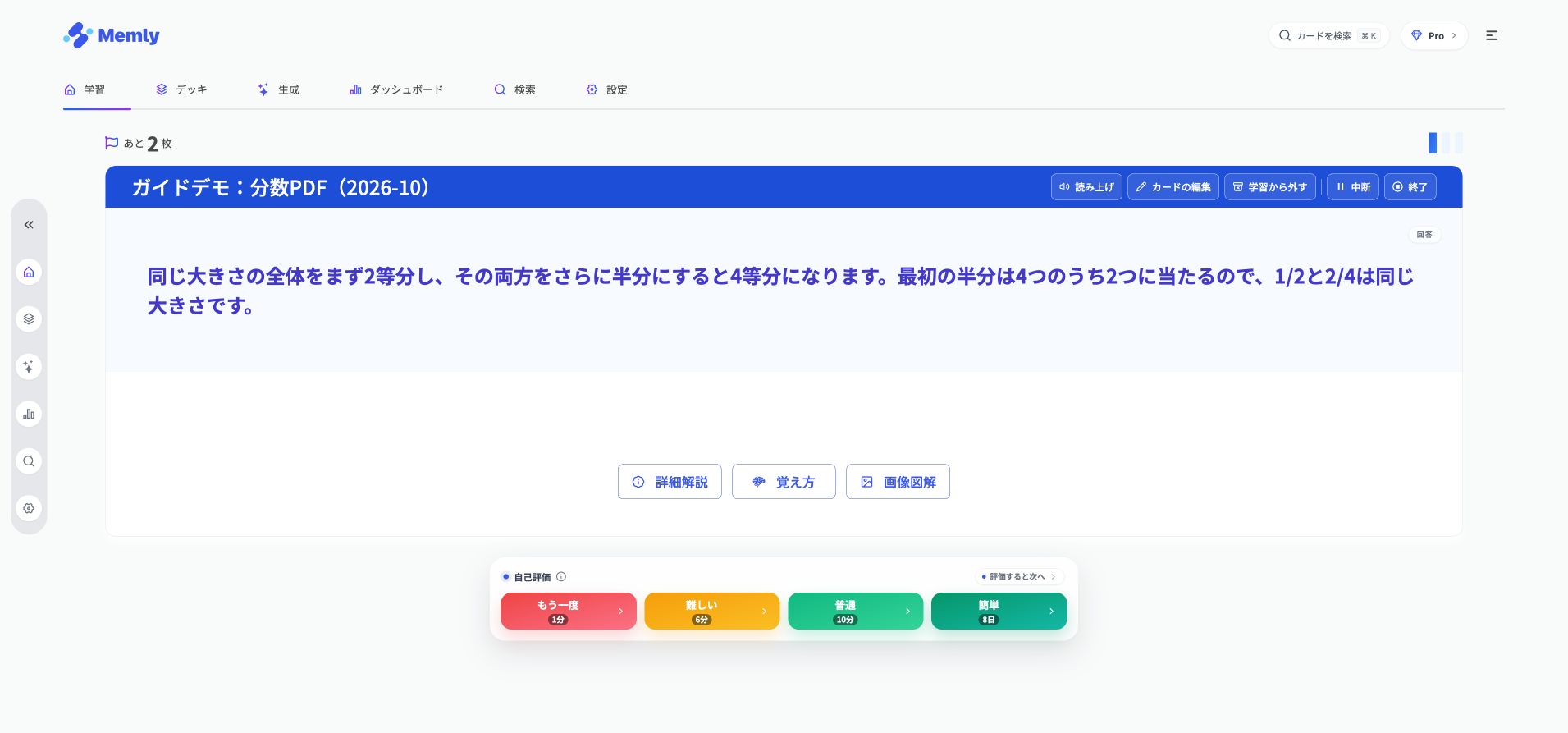Open home icon in left sidebar
Image resolution: width=1568 pixels, height=733 pixels.
point(29,272)
